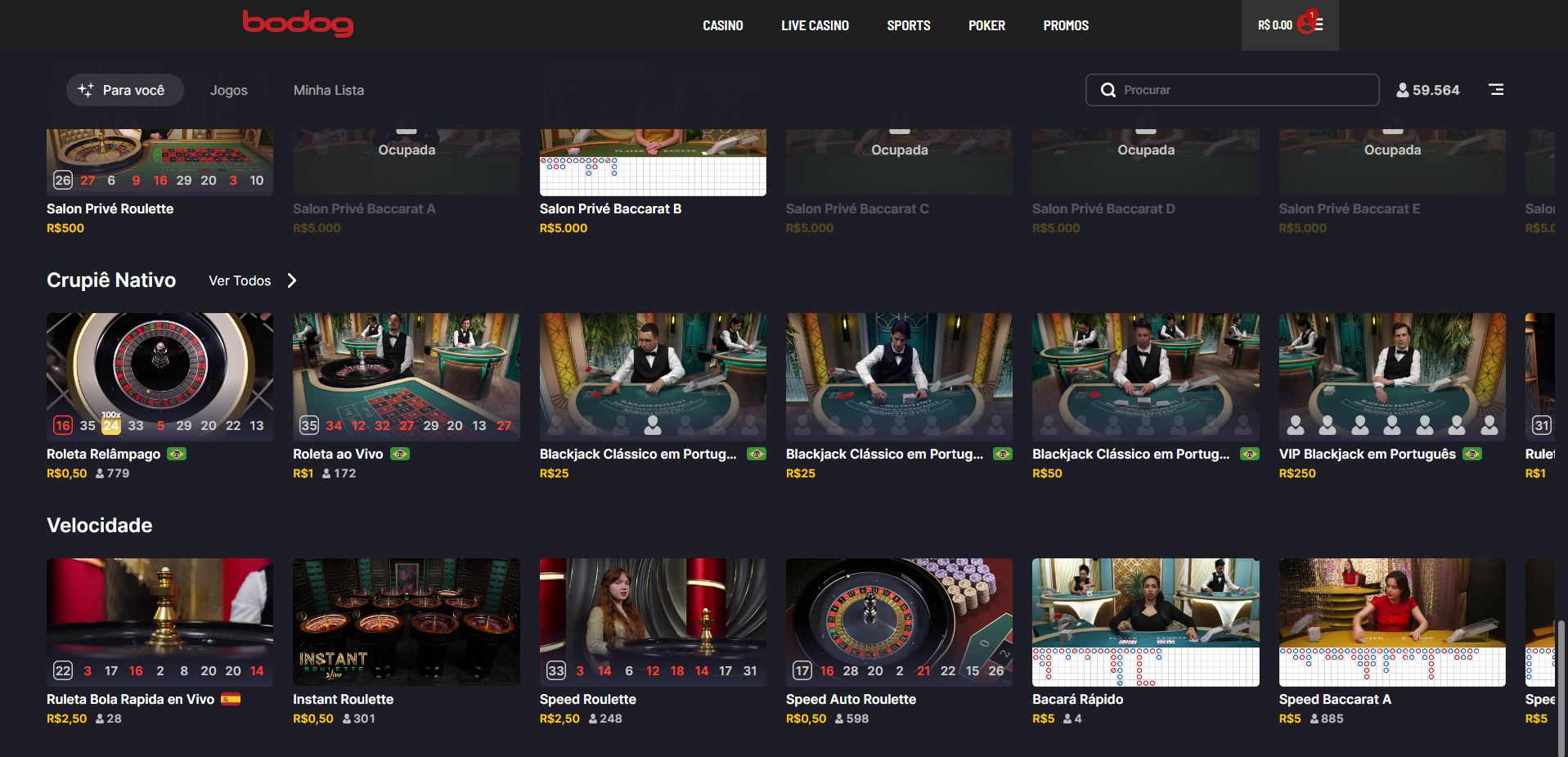Click the Brazil flag beside Roleta Relâmpago

click(177, 454)
